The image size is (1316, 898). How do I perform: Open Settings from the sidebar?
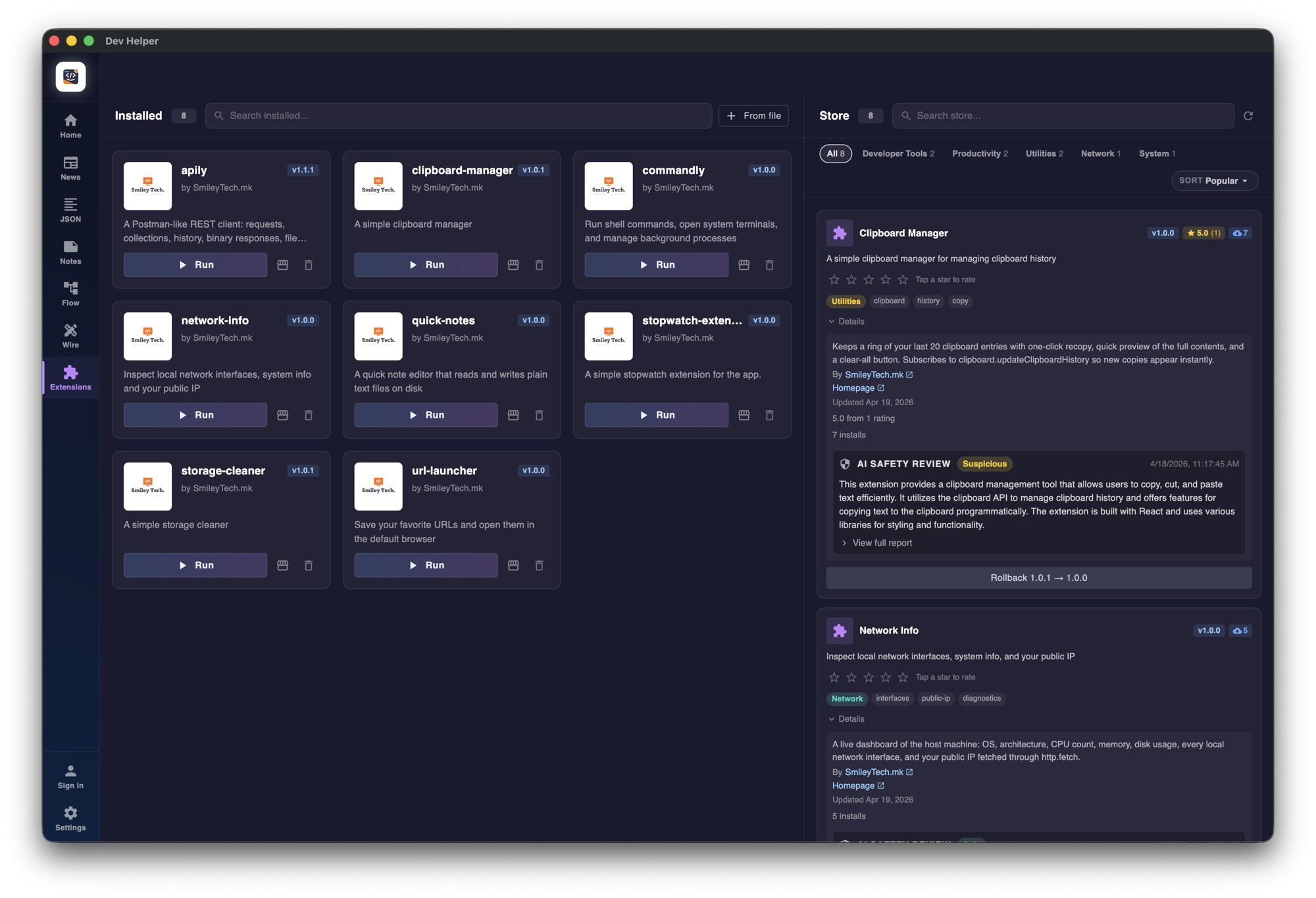70,818
